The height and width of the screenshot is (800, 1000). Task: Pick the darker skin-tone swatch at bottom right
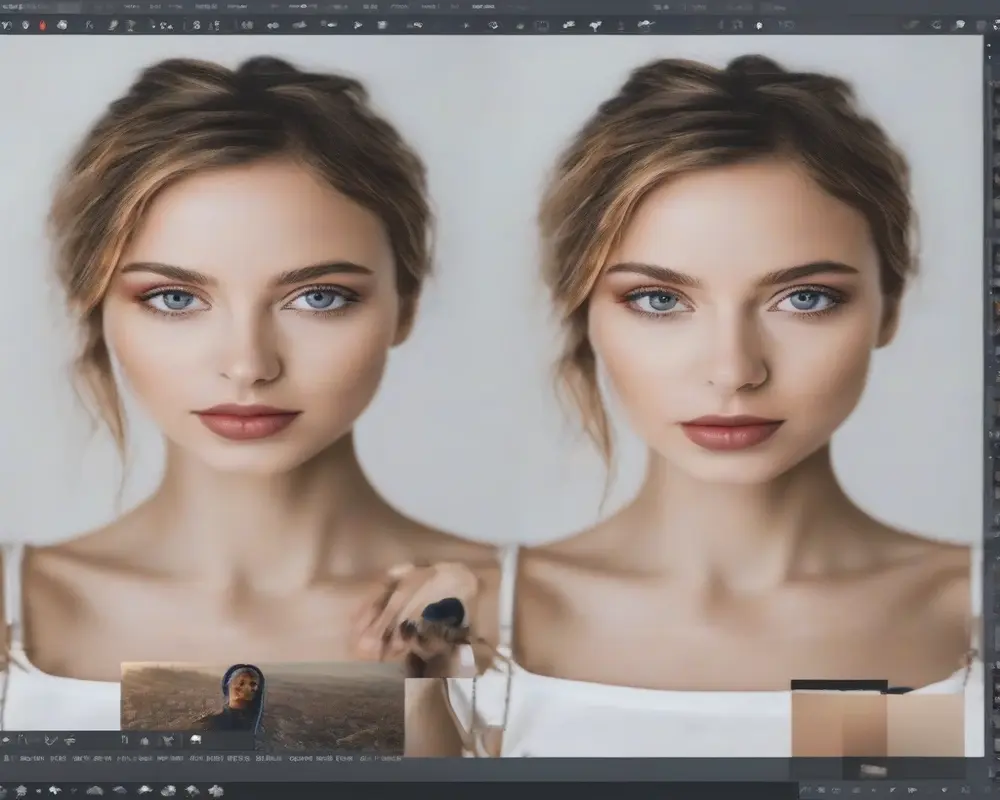coord(839,724)
